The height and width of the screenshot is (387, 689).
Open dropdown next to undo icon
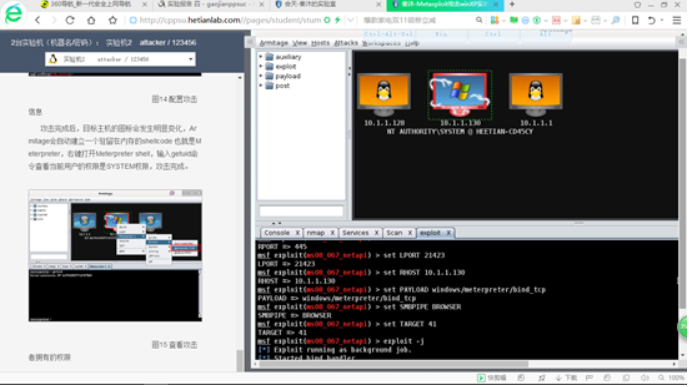pos(663,20)
